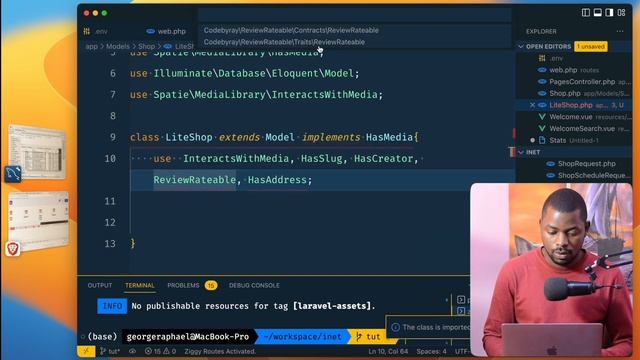This screenshot has height=360, width=640.
Task: Click Models breadcrumb segment
Action: [118, 46]
